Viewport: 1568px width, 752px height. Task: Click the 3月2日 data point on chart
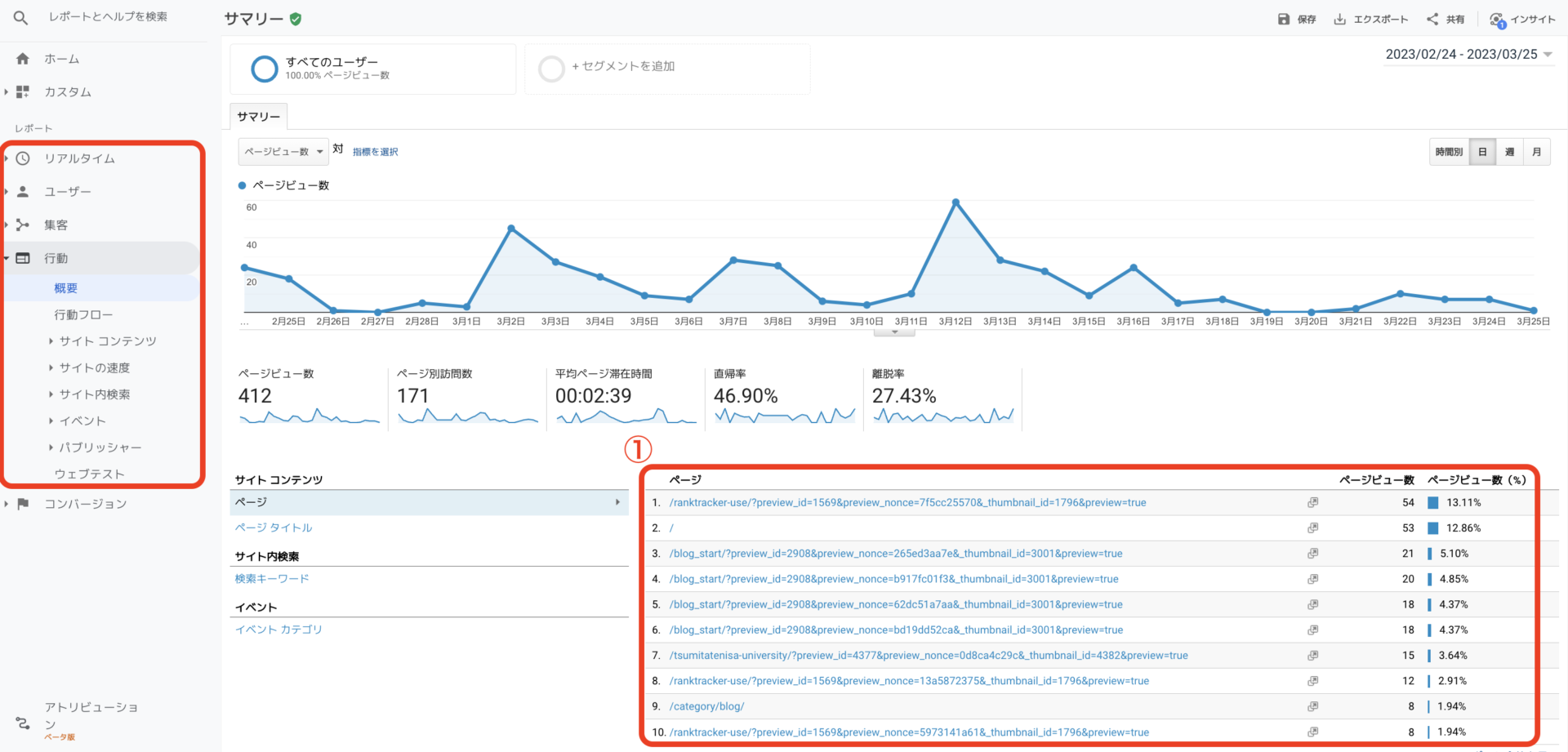(511, 229)
